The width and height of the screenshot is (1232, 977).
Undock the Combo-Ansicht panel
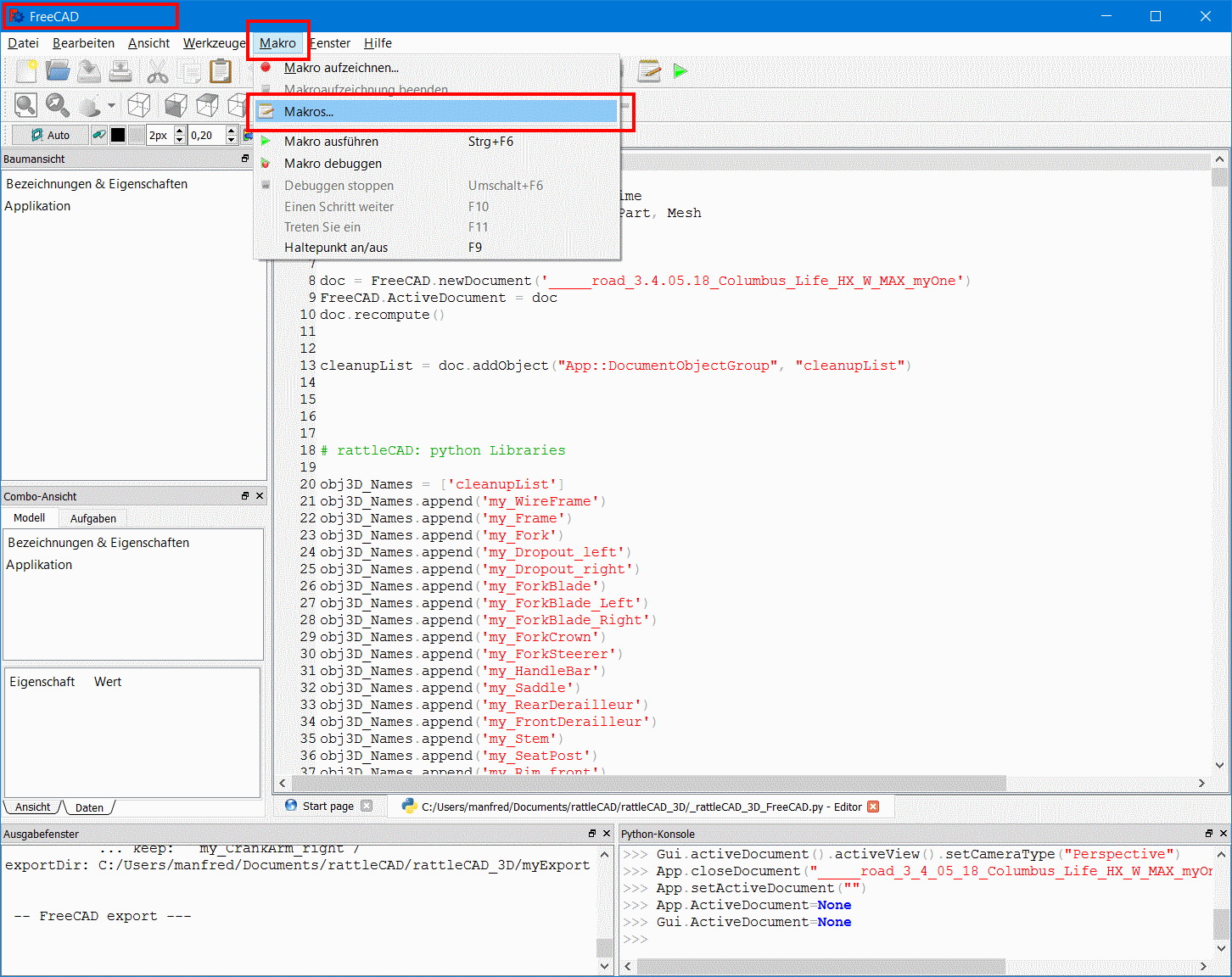coord(245,496)
